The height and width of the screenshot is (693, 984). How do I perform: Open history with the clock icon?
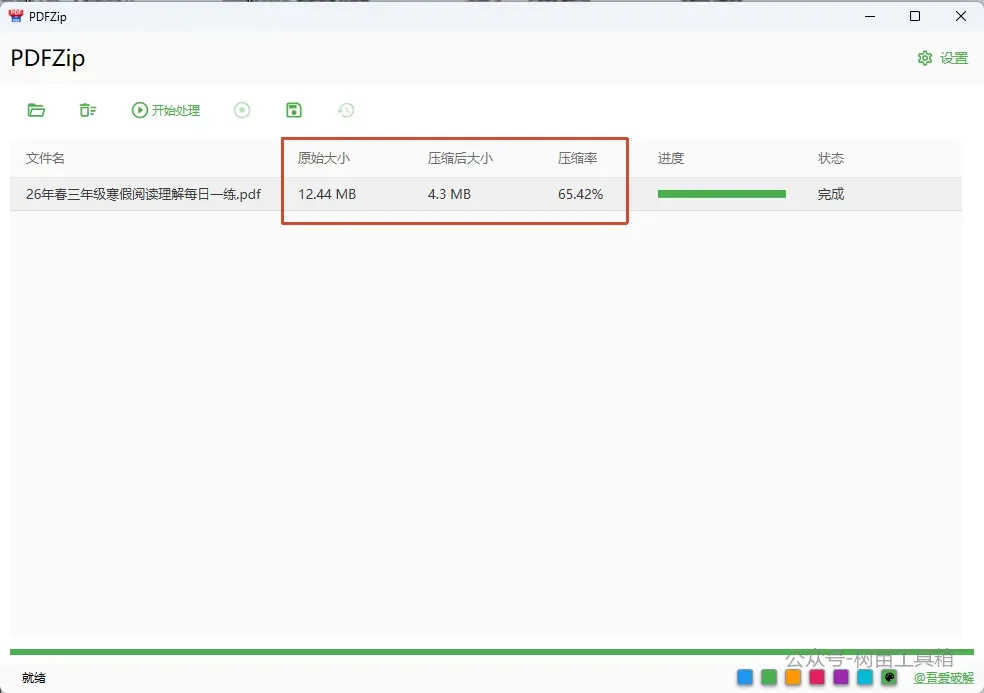[346, 110]
